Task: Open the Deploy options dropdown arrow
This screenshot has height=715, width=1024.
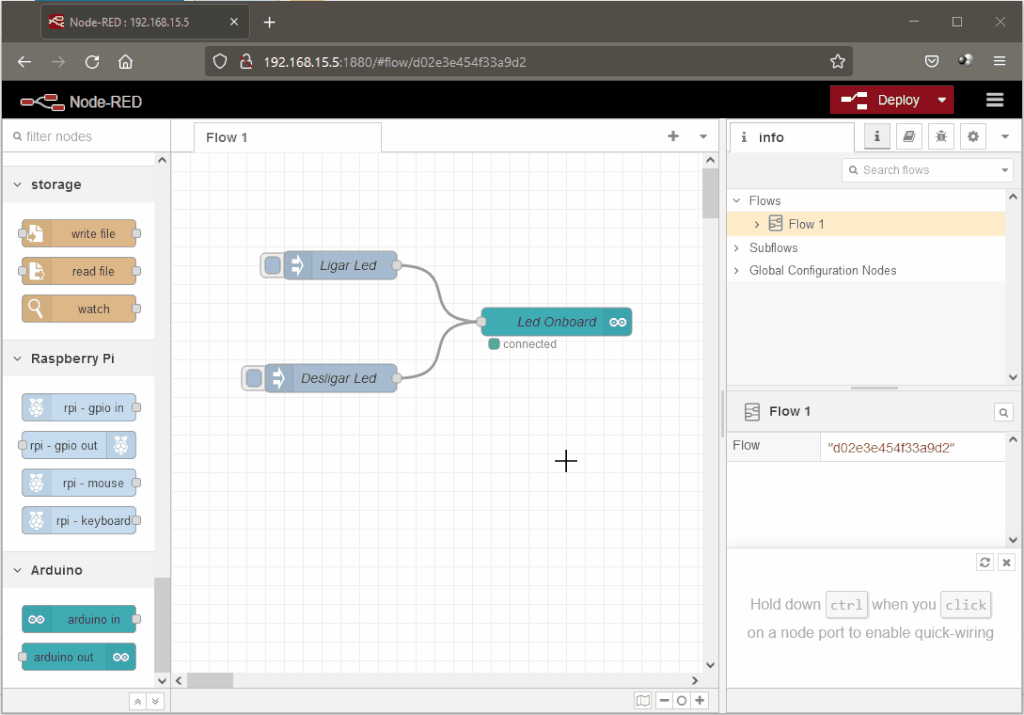Action: pyautogui.click(x=942, y=100)
